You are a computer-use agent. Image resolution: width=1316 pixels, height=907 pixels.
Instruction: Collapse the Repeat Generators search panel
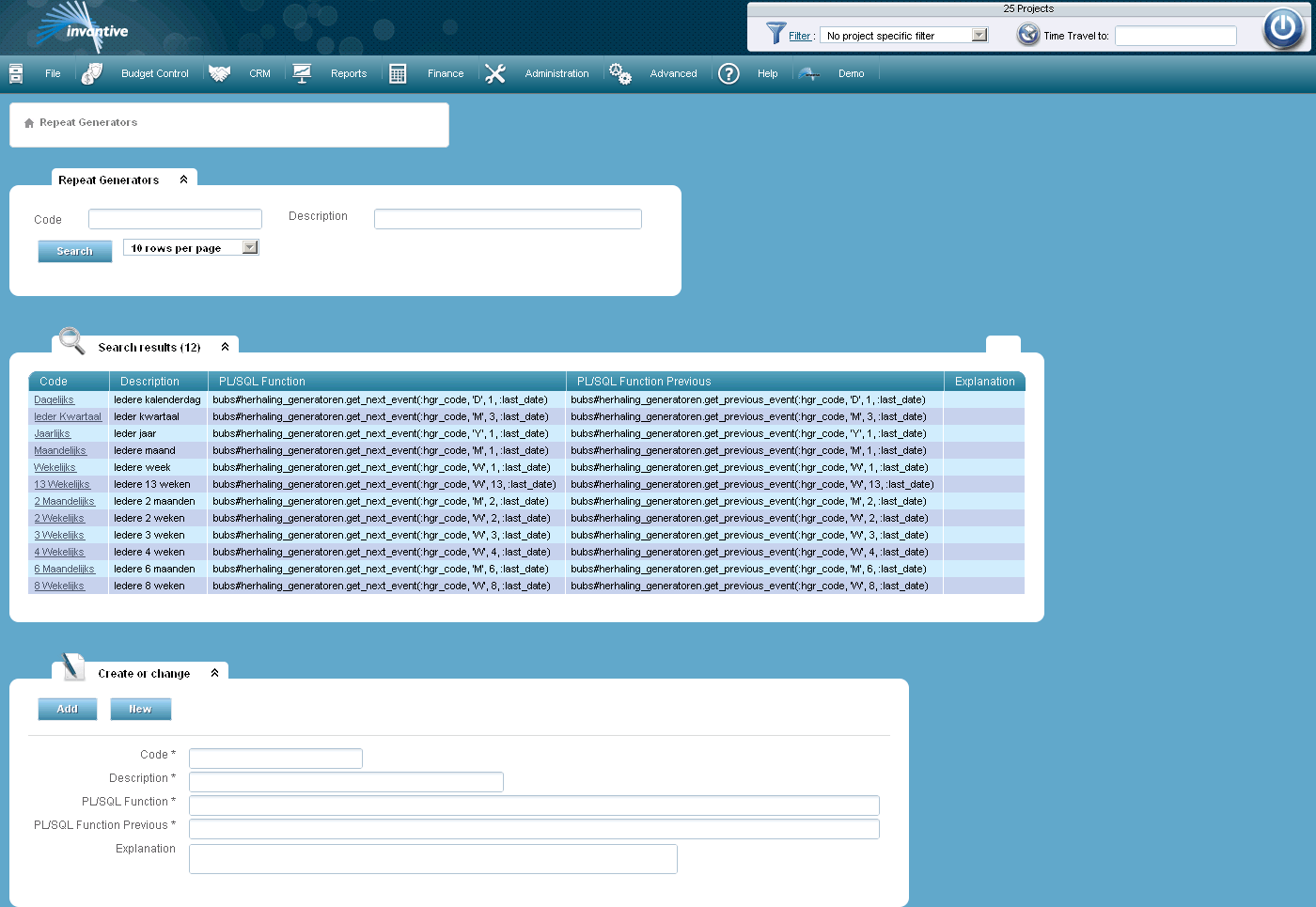click(183, 179)
